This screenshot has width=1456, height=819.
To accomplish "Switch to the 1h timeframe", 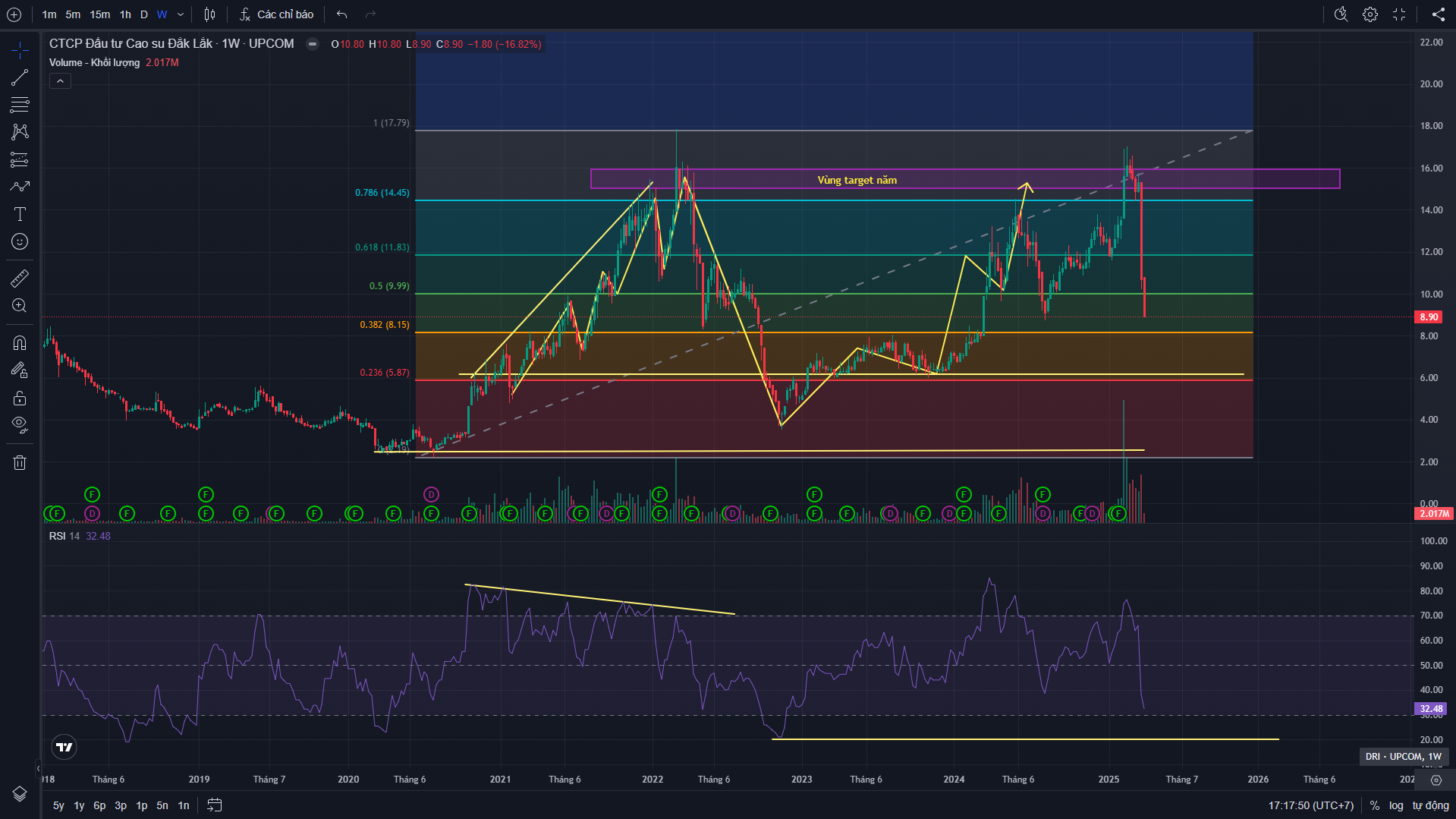I will (125, 14).
